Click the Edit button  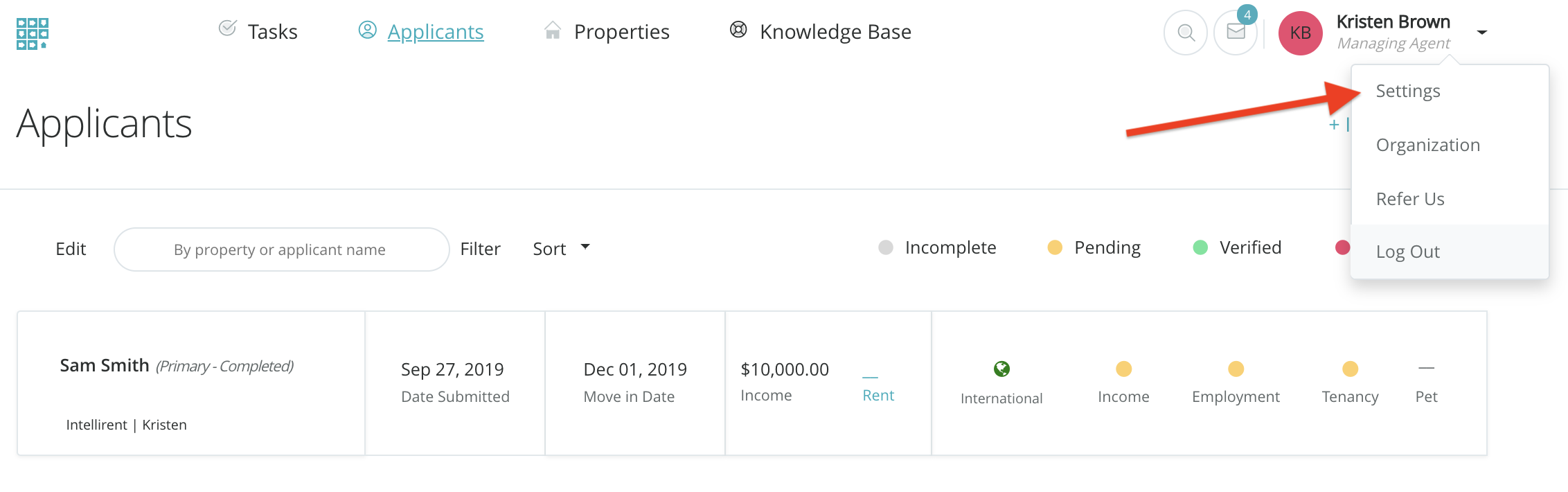coord(71,249)
